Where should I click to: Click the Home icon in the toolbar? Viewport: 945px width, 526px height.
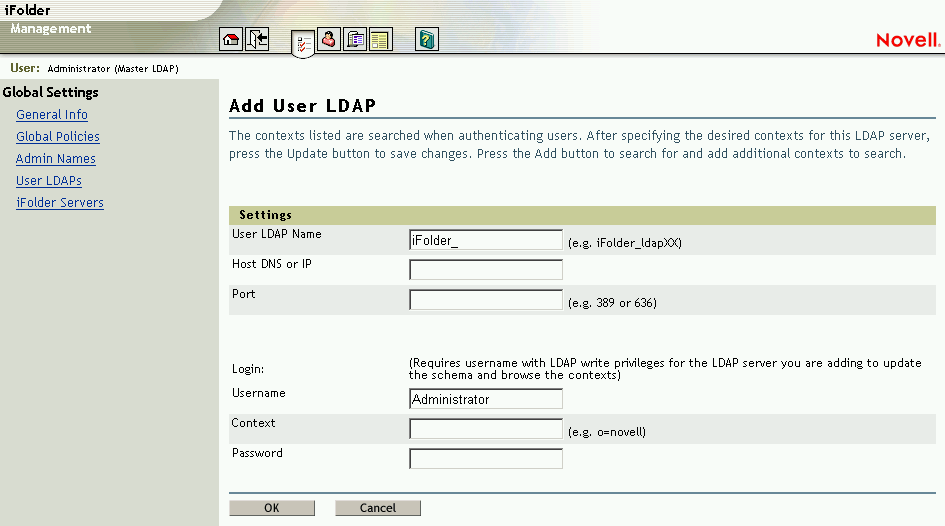(231, 40)
